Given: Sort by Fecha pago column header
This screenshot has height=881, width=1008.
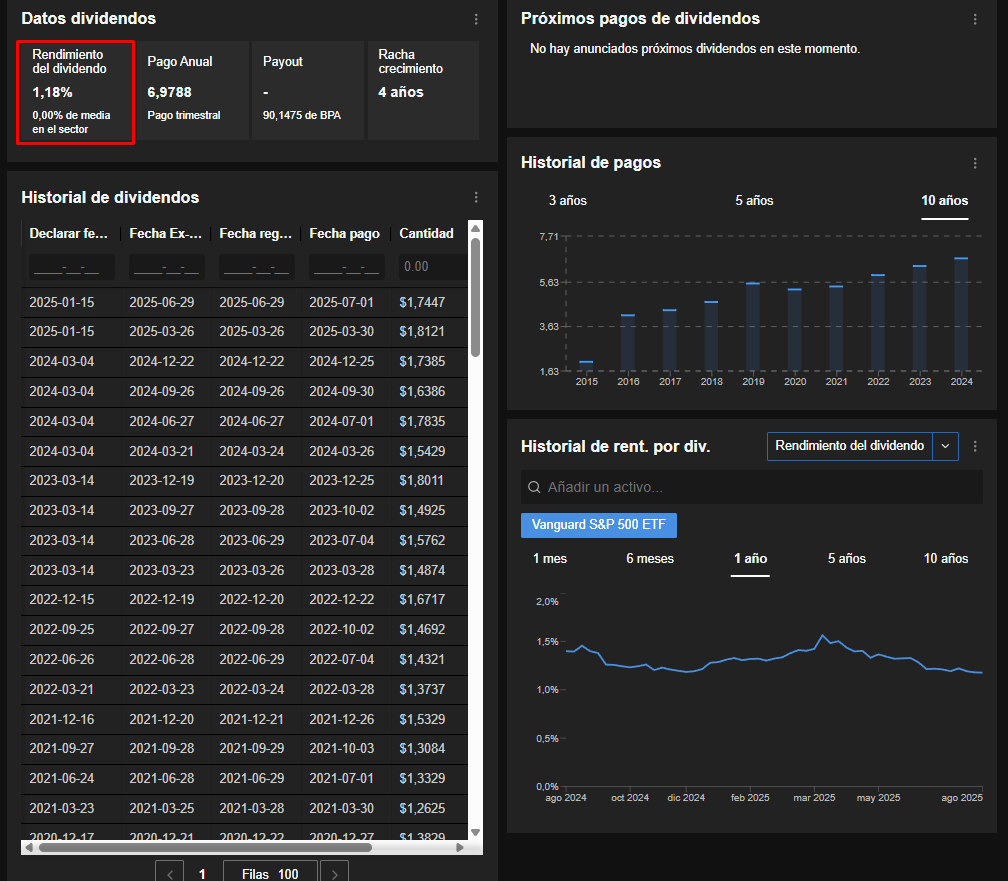Looking at the screenshot, I should point(345,233).
